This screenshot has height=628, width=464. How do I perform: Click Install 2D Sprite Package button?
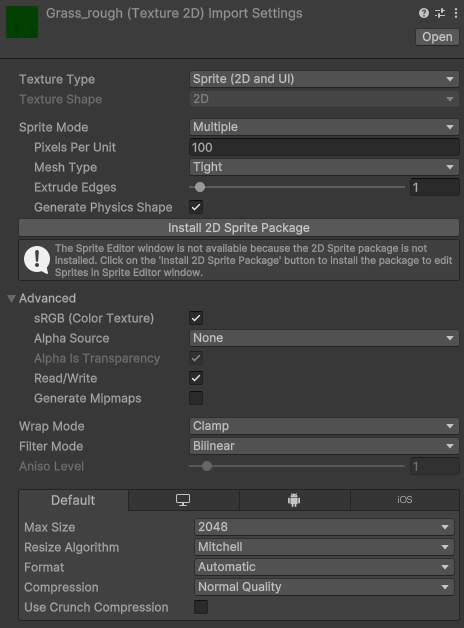click(239, 227)
